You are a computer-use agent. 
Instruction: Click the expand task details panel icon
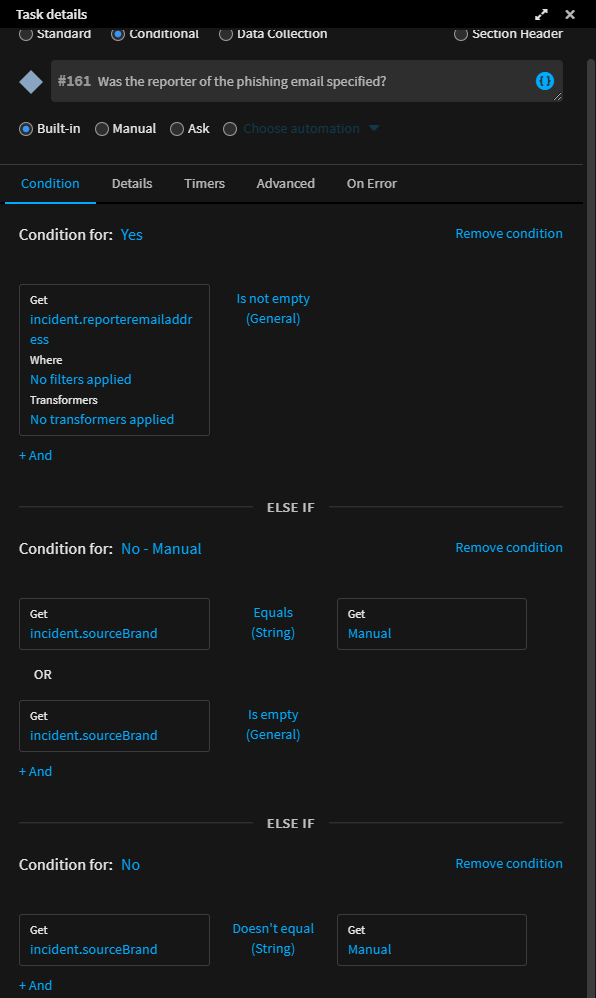(541, 14)
